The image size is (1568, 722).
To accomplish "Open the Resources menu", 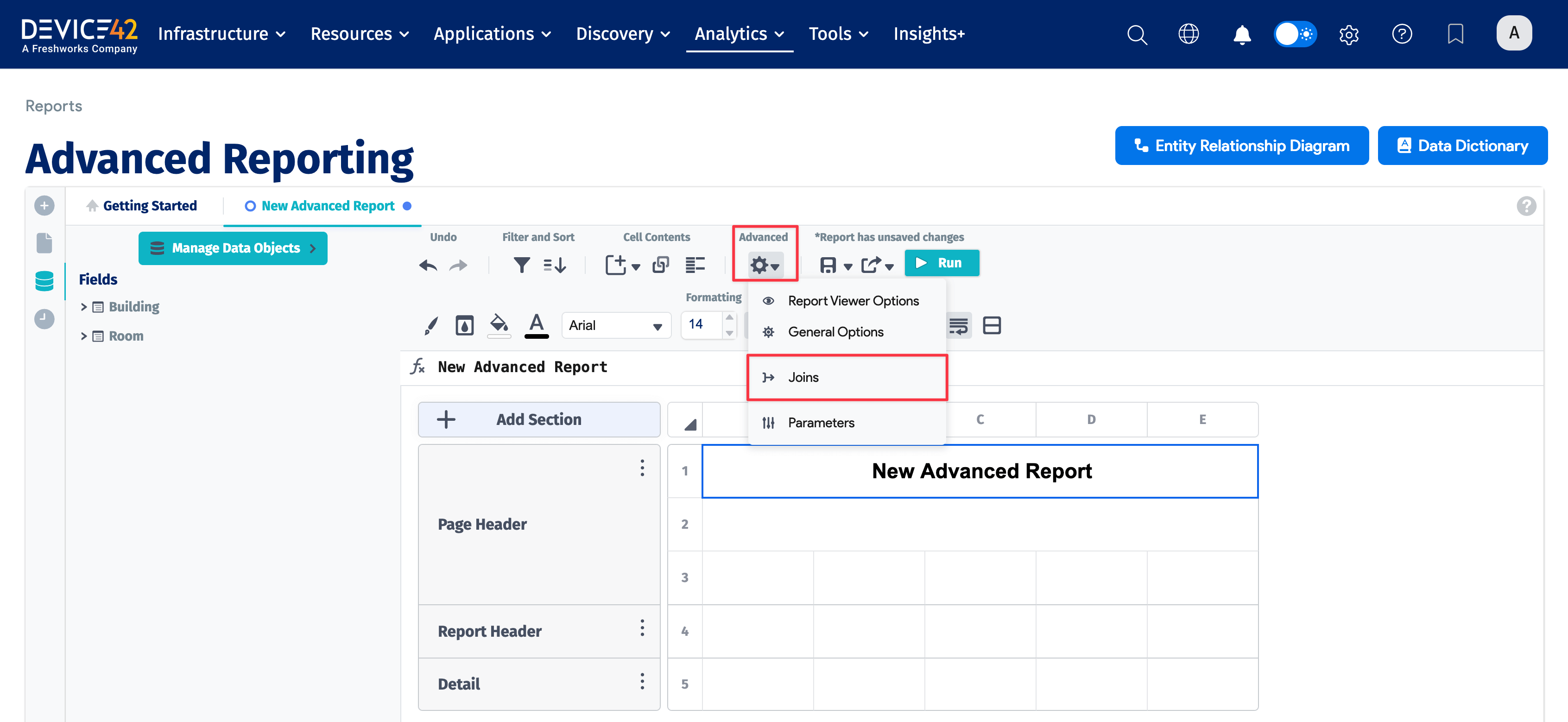I will click(360, 34).
